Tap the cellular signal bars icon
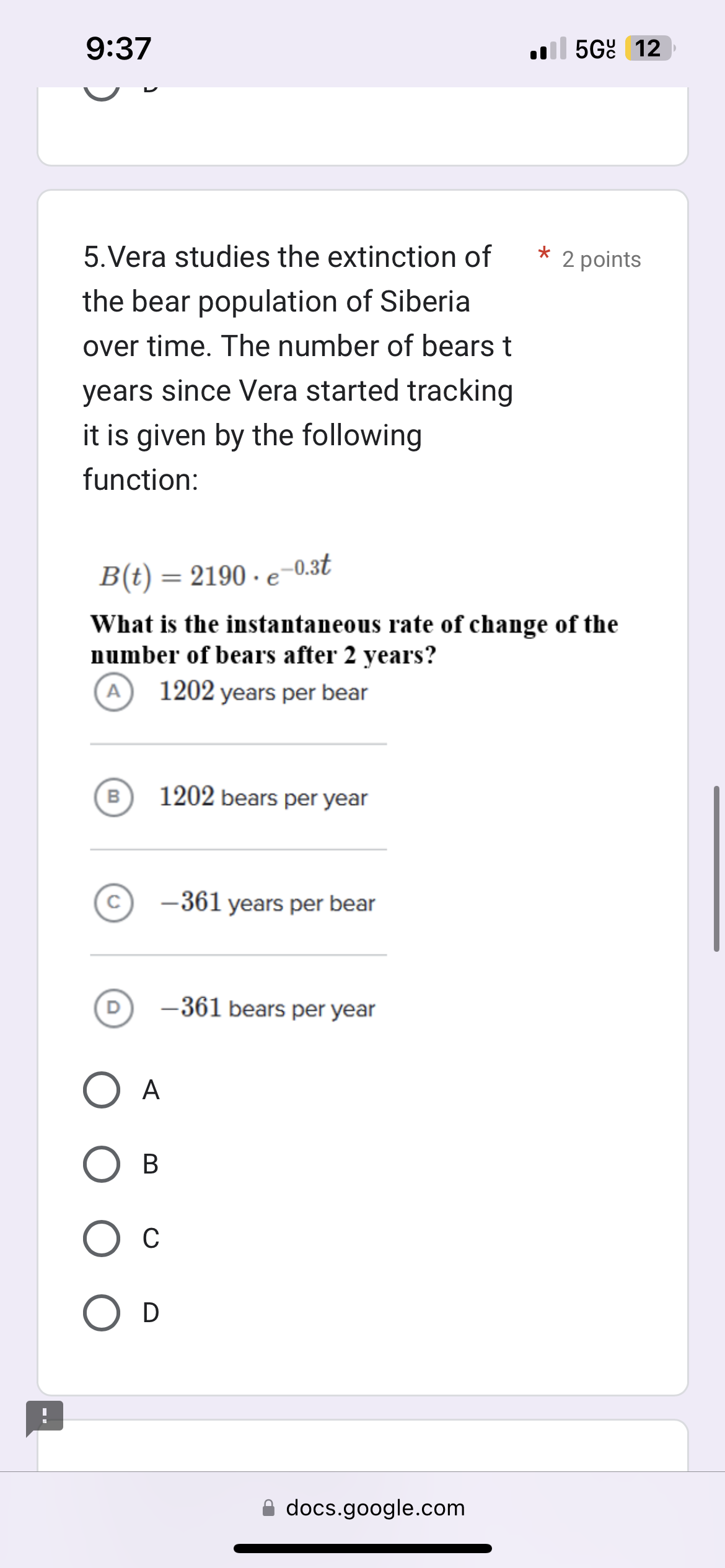 (549, 49)
